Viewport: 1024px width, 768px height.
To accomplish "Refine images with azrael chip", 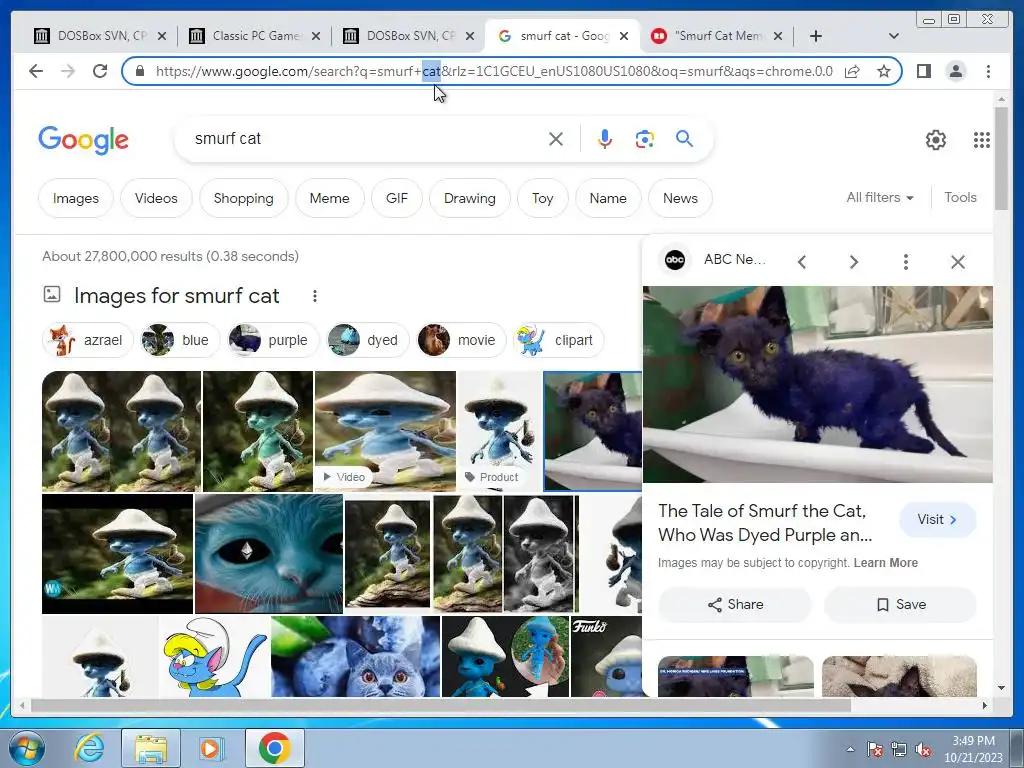I will click(x=88, y=340).
